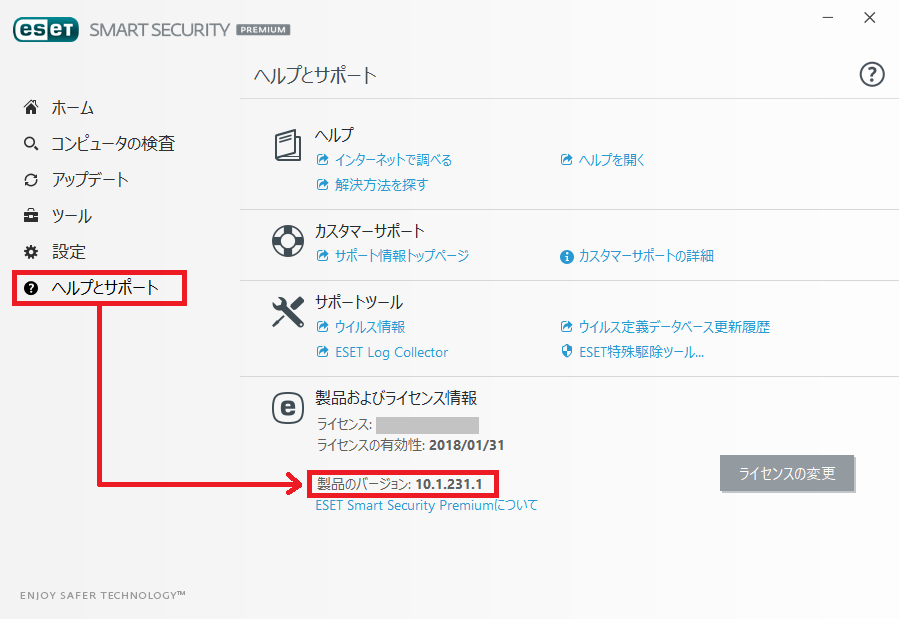
Task: Click the question mark help icon at top right
Action: [x=871, y=75]
